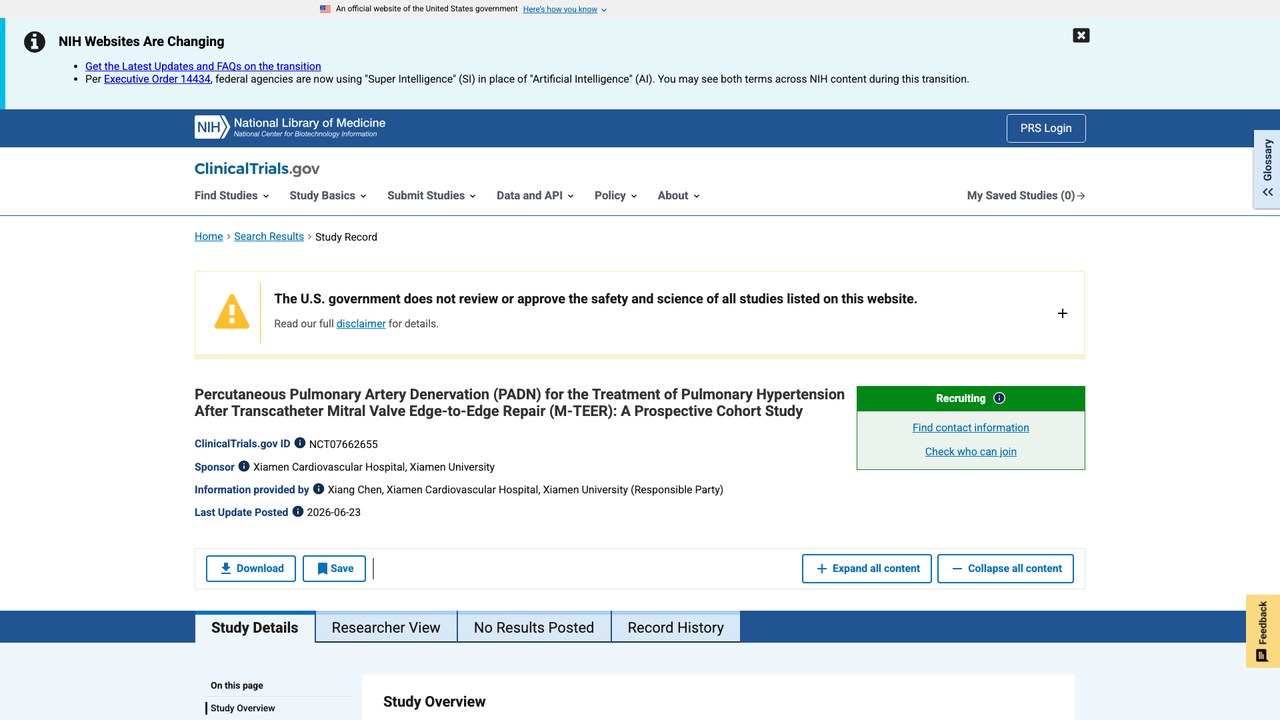Click the US flag icon
Screen dimensions: 1280x720
click(325, 9)
